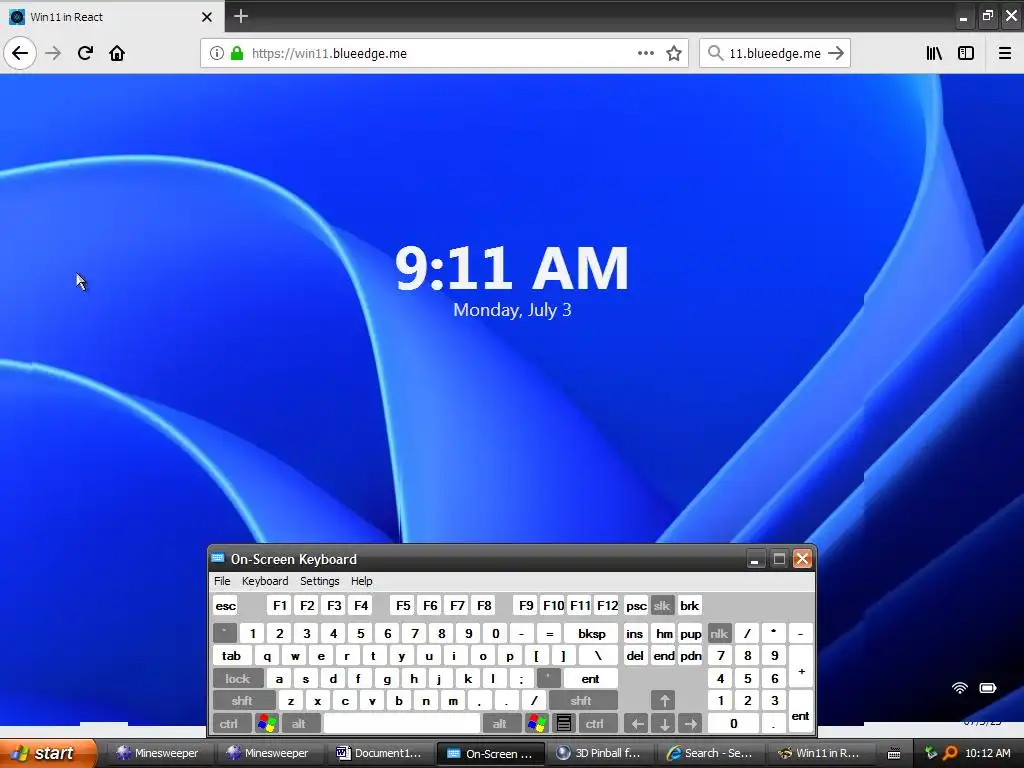Go back with the browser back arrow

pos(20,53)
